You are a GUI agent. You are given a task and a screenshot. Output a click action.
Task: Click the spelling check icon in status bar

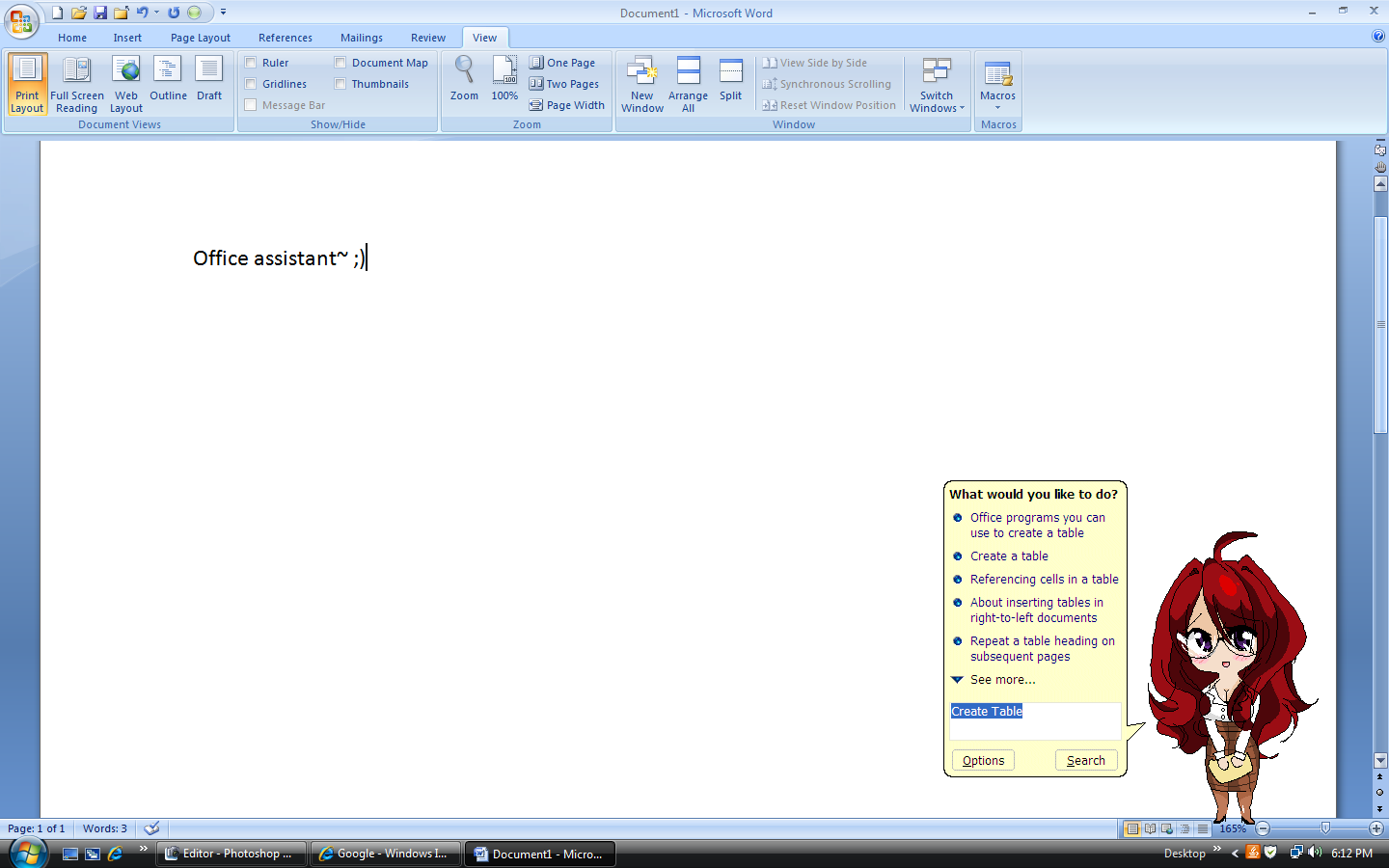pyautogui.click(x=151, y=828)
